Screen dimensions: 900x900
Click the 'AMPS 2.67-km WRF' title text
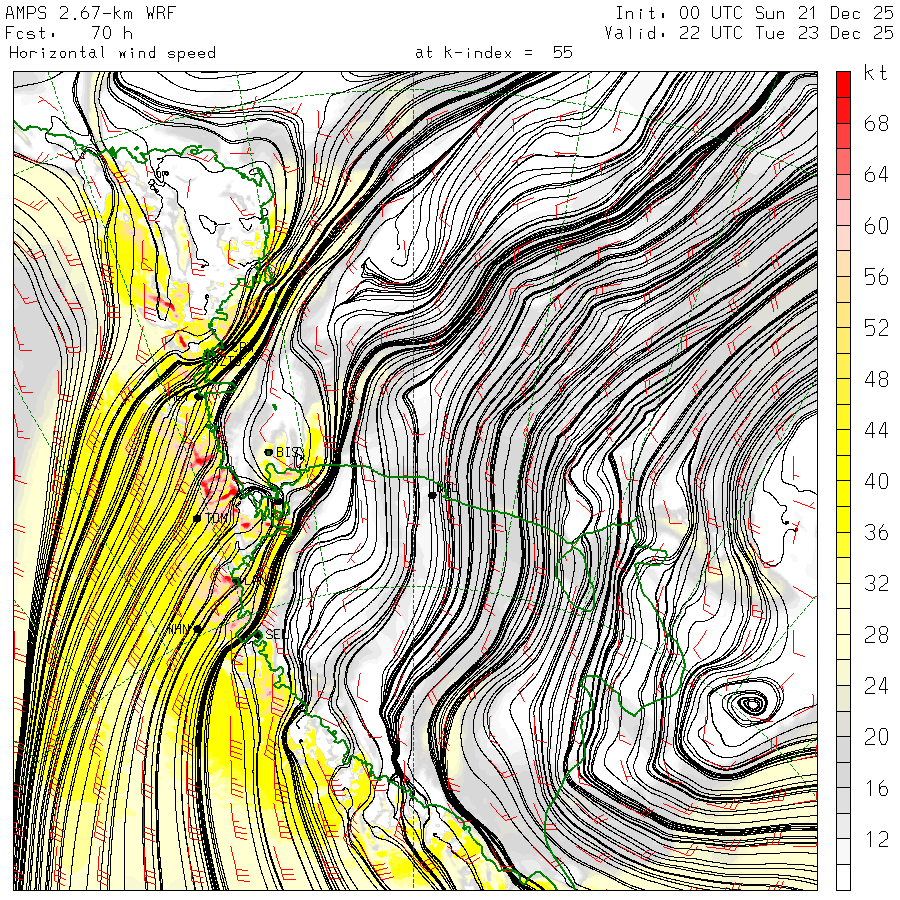[x=90, y=13]
